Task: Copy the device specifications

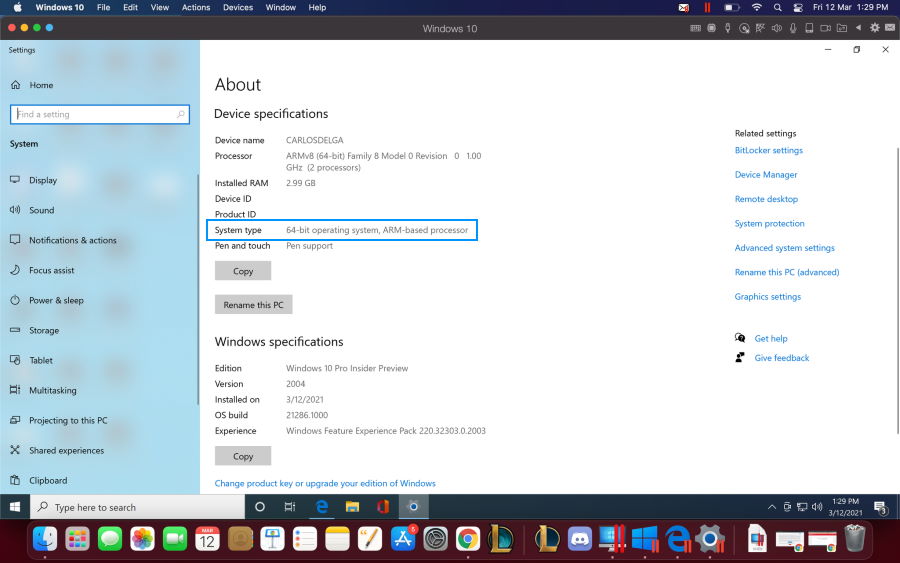Action: [243, 271]
